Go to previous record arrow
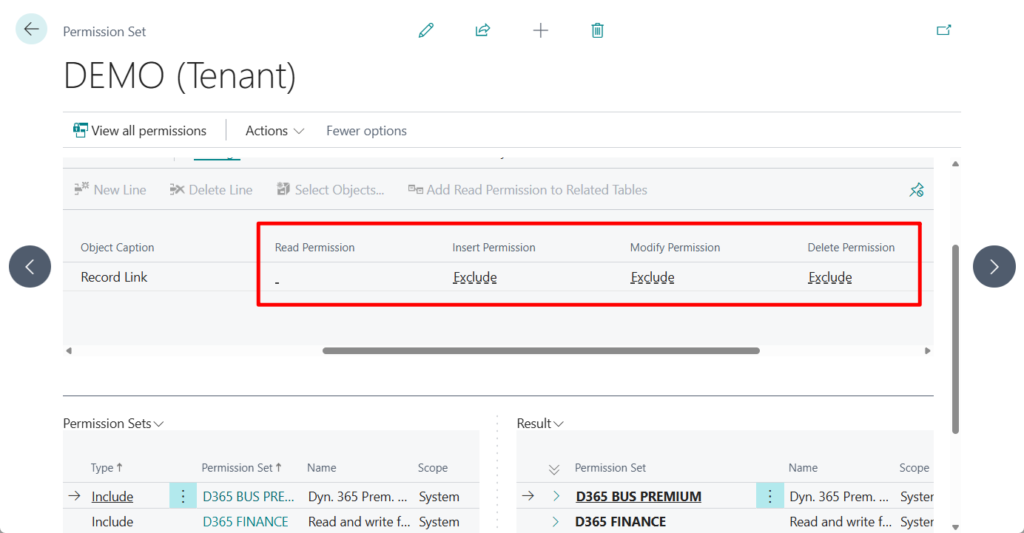The width and height of the screenshot is (1024, 533). [x=30, y=266]
